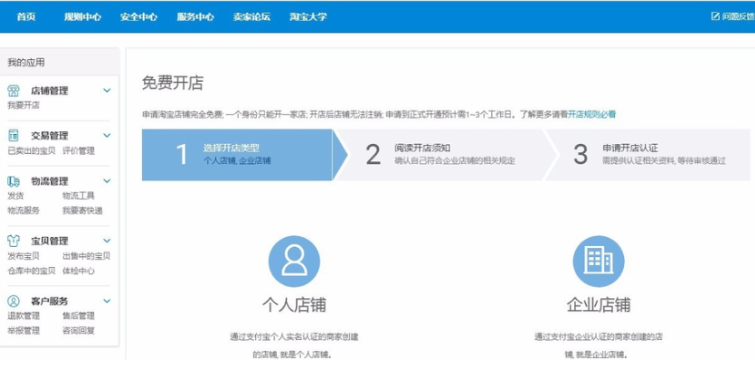Viewport: 755px width, 365px height.
Task: Click the 个人店铺 title text
Action: [x=294, y=305]
